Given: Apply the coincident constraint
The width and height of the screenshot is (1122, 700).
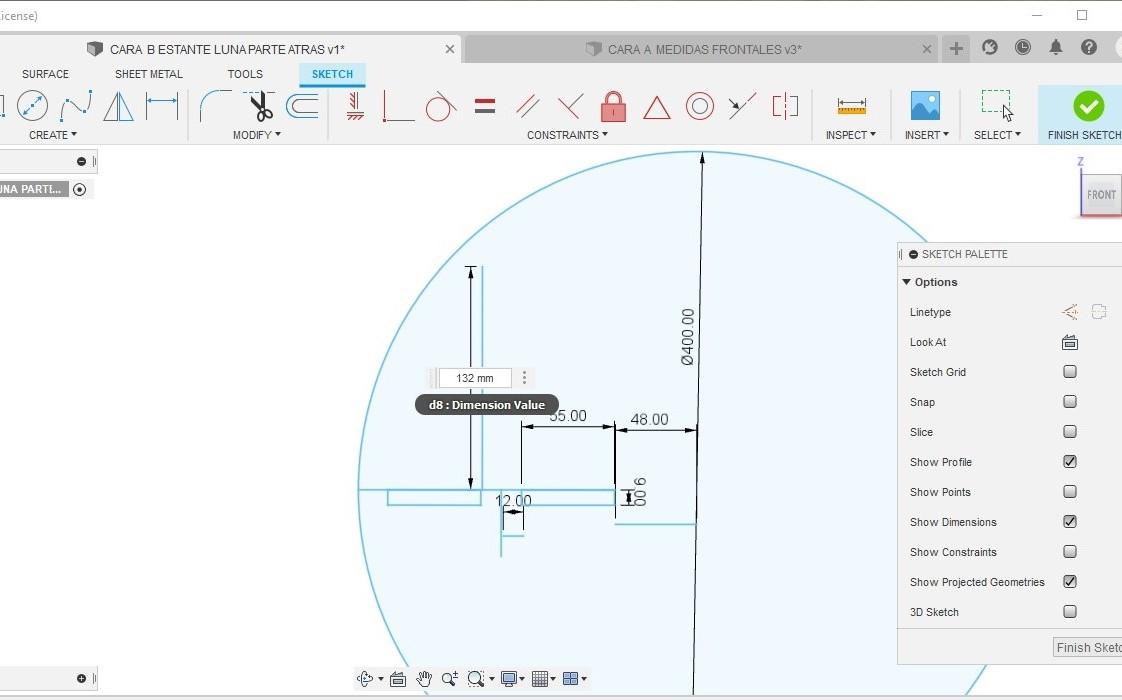Looking at the screenshot, I should [x=398, y=106].
